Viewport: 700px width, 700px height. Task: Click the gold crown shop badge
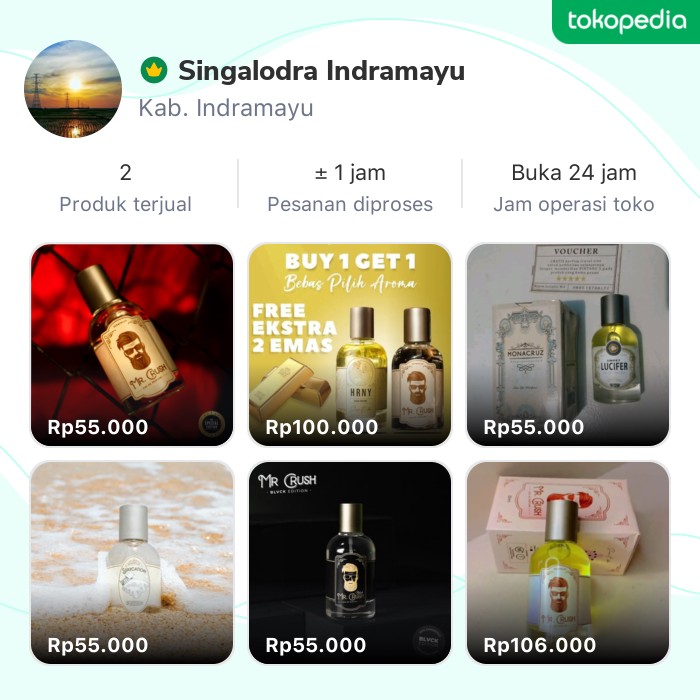(x=153, y=71)
